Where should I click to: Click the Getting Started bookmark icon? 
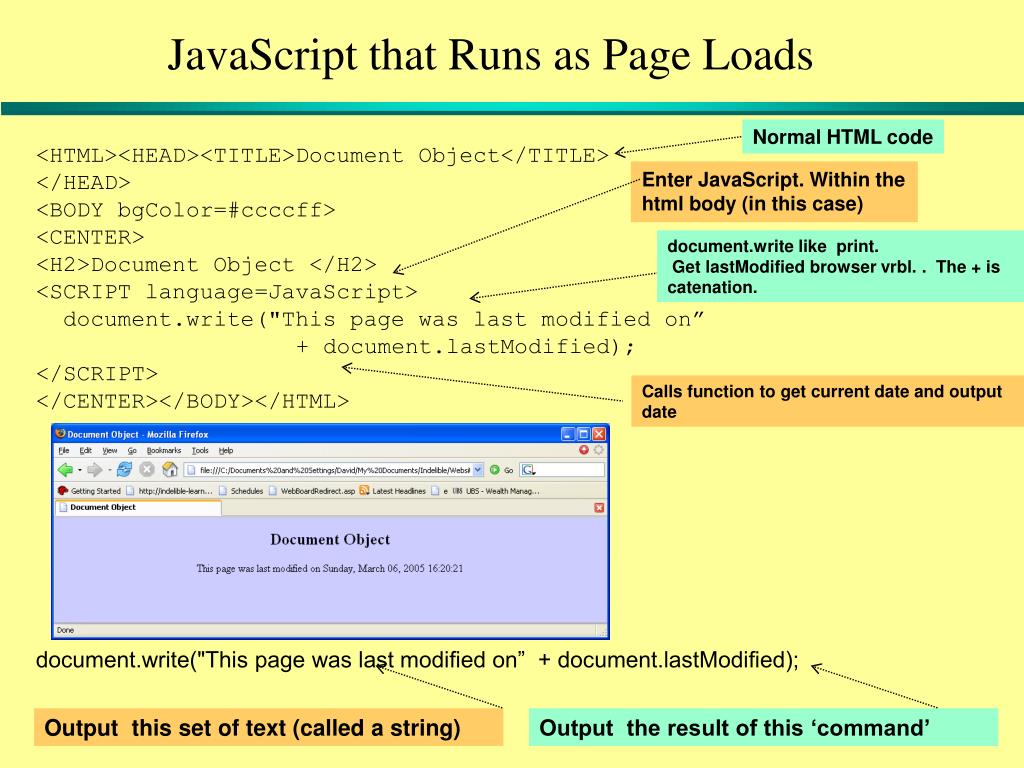(x=63, y=490)
